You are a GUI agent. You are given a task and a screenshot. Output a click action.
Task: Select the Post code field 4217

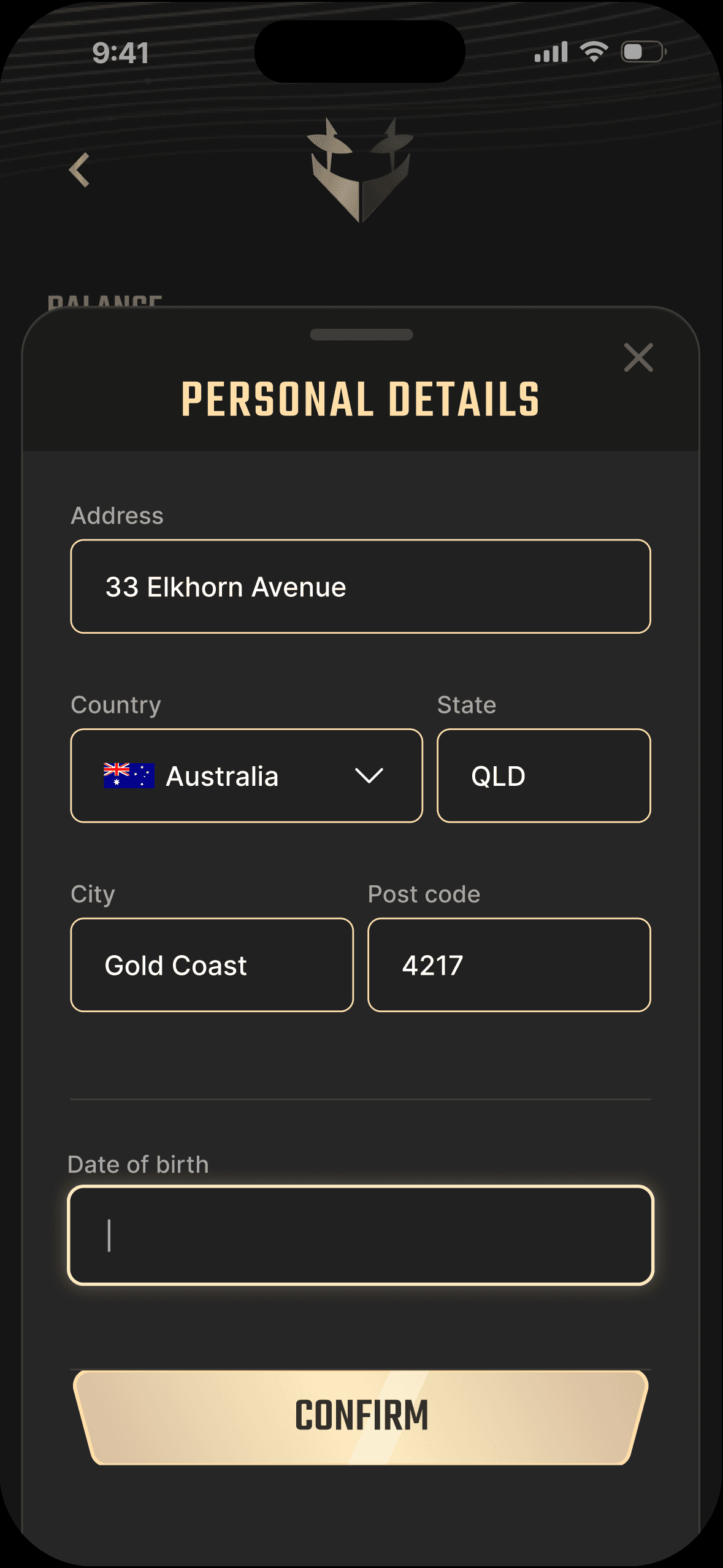509,965
